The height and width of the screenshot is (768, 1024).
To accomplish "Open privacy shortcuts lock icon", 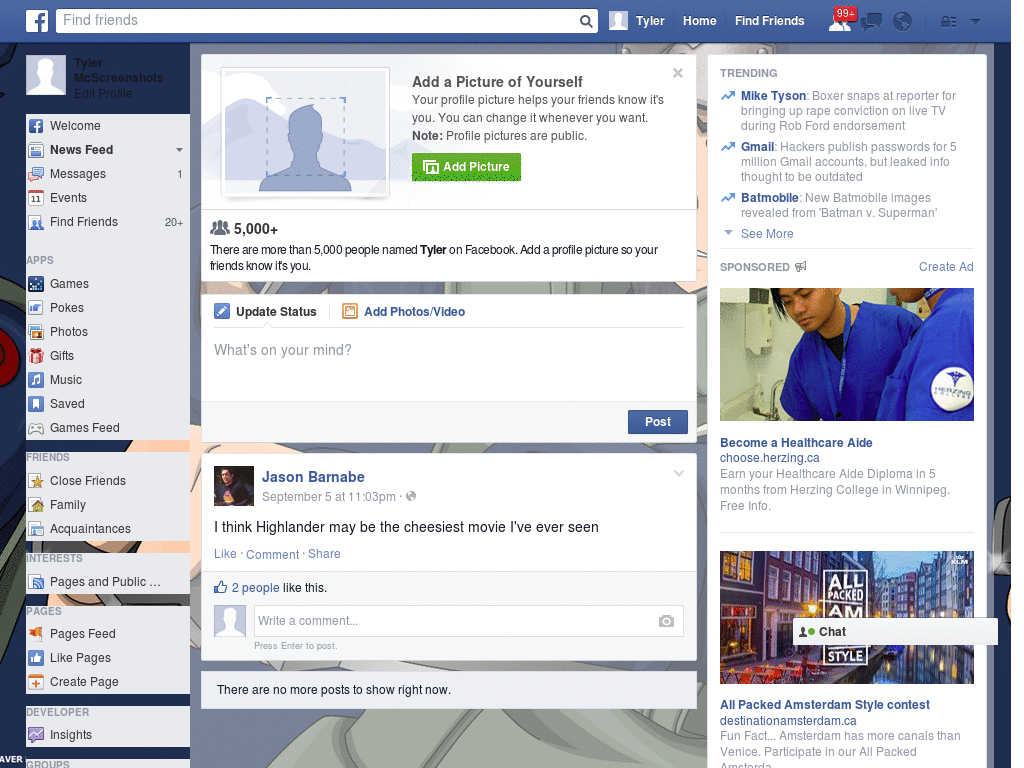I will 948,22.
